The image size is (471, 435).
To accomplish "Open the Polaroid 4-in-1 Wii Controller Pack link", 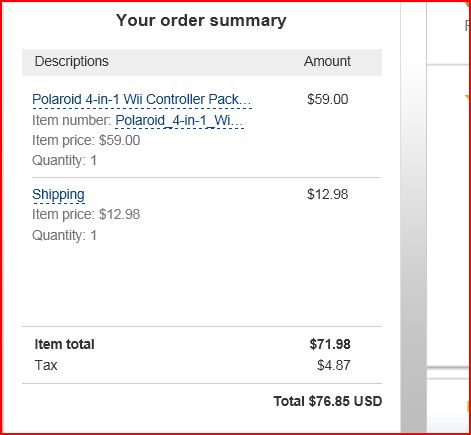I will coord(142,99).
